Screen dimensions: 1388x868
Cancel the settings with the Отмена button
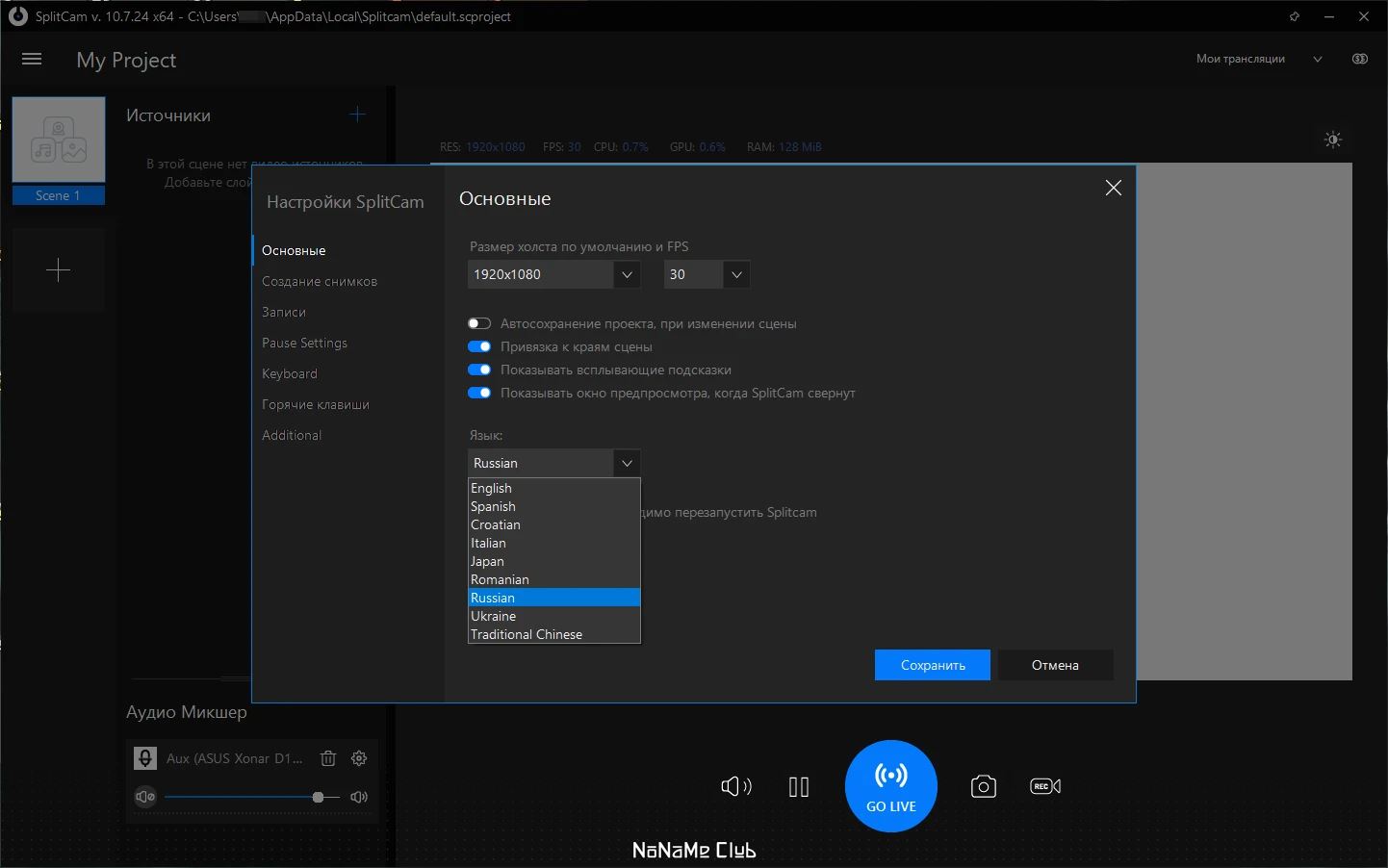1055,665
